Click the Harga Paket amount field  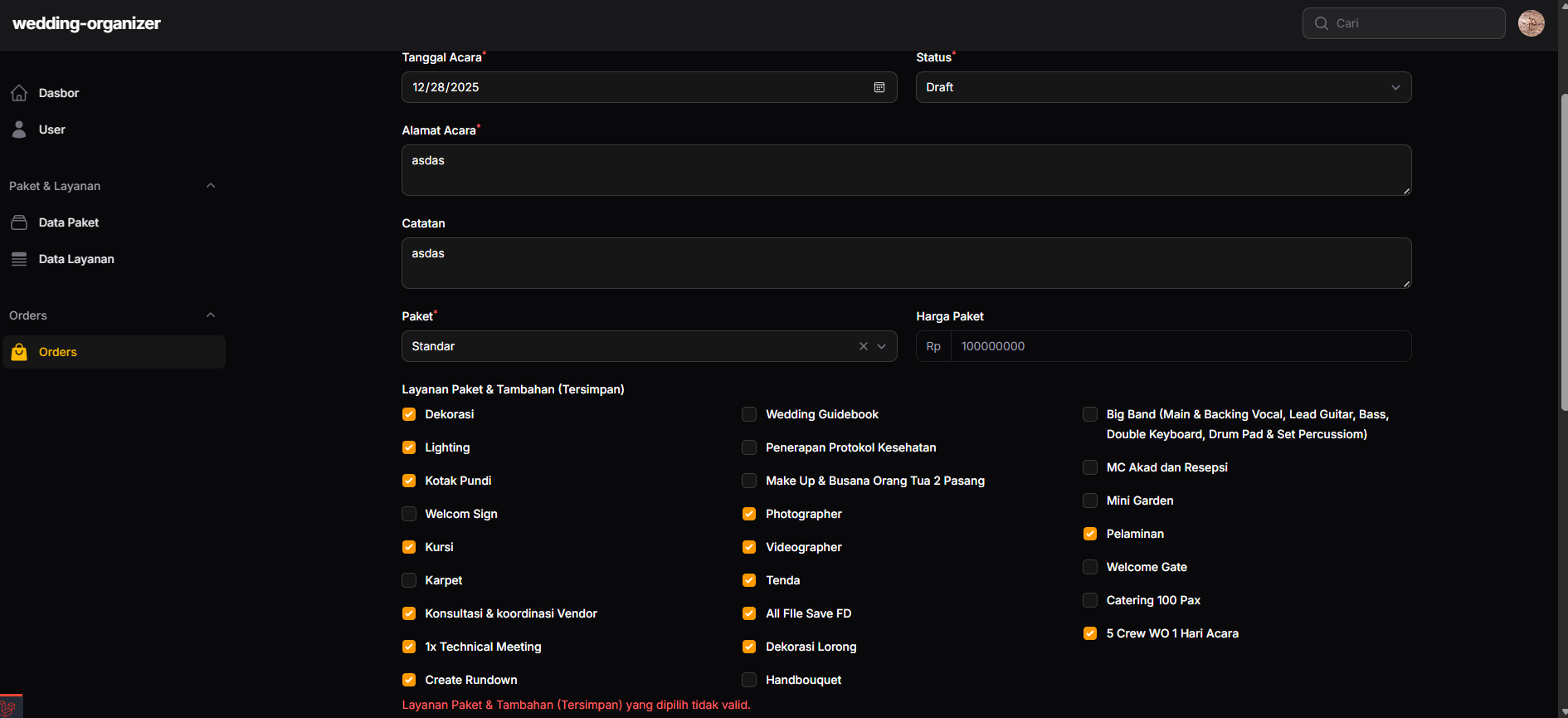pyautogui.click(x=1181, y=346)
